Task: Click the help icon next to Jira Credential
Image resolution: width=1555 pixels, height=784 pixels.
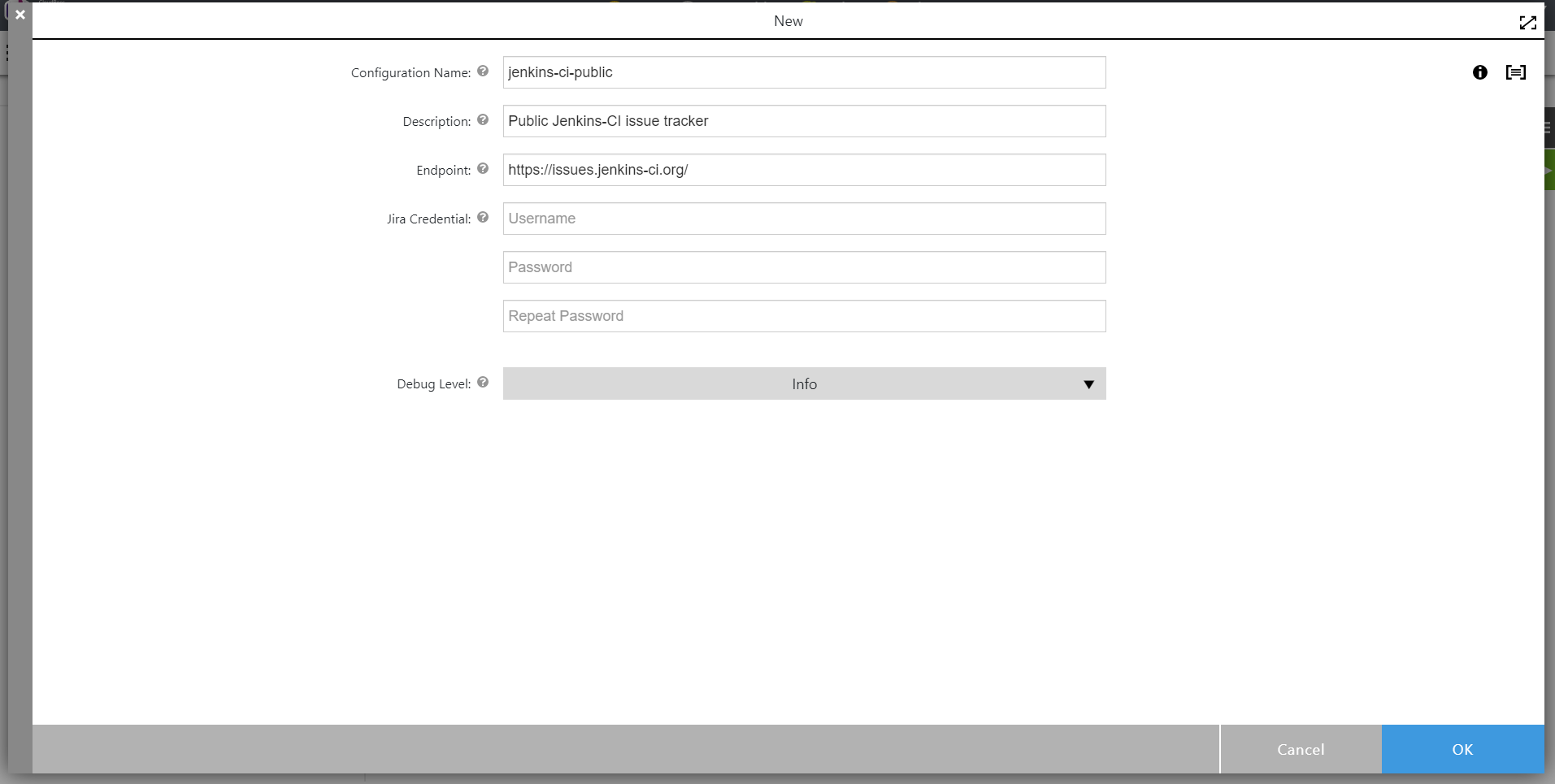Action: click(483, 218)
